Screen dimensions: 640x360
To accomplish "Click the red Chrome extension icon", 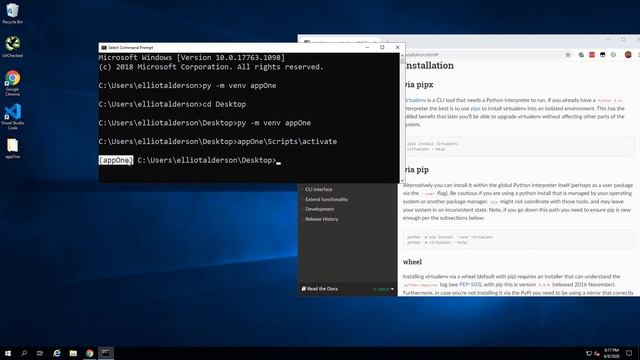I will (592, 55).
